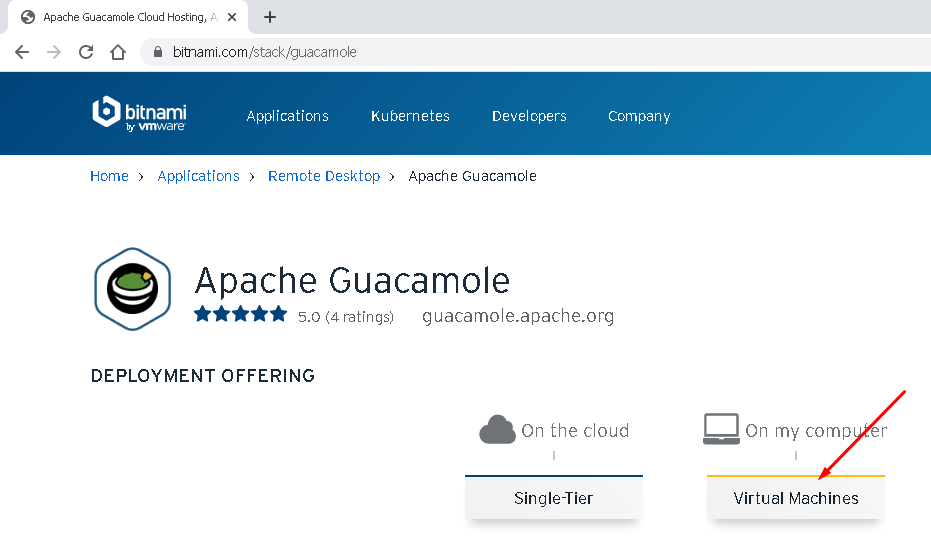Click the 'Apache Guacamole' breadcrumb text
Viewport: 931px width, 552px height.
coord(472,176)
